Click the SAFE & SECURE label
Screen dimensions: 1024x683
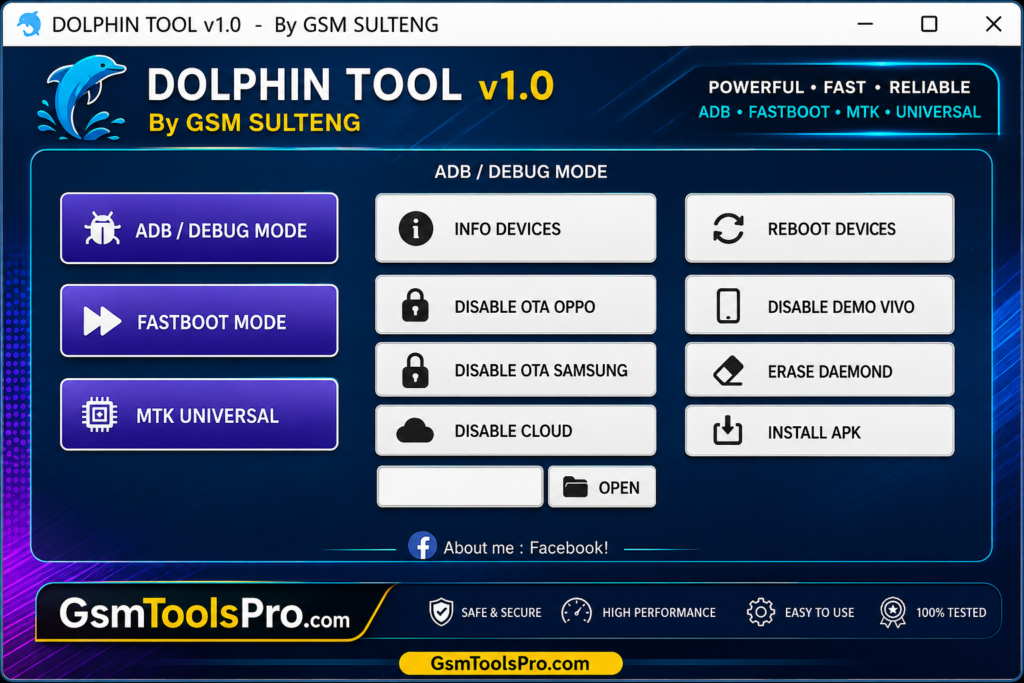click(x=501, y=612)
